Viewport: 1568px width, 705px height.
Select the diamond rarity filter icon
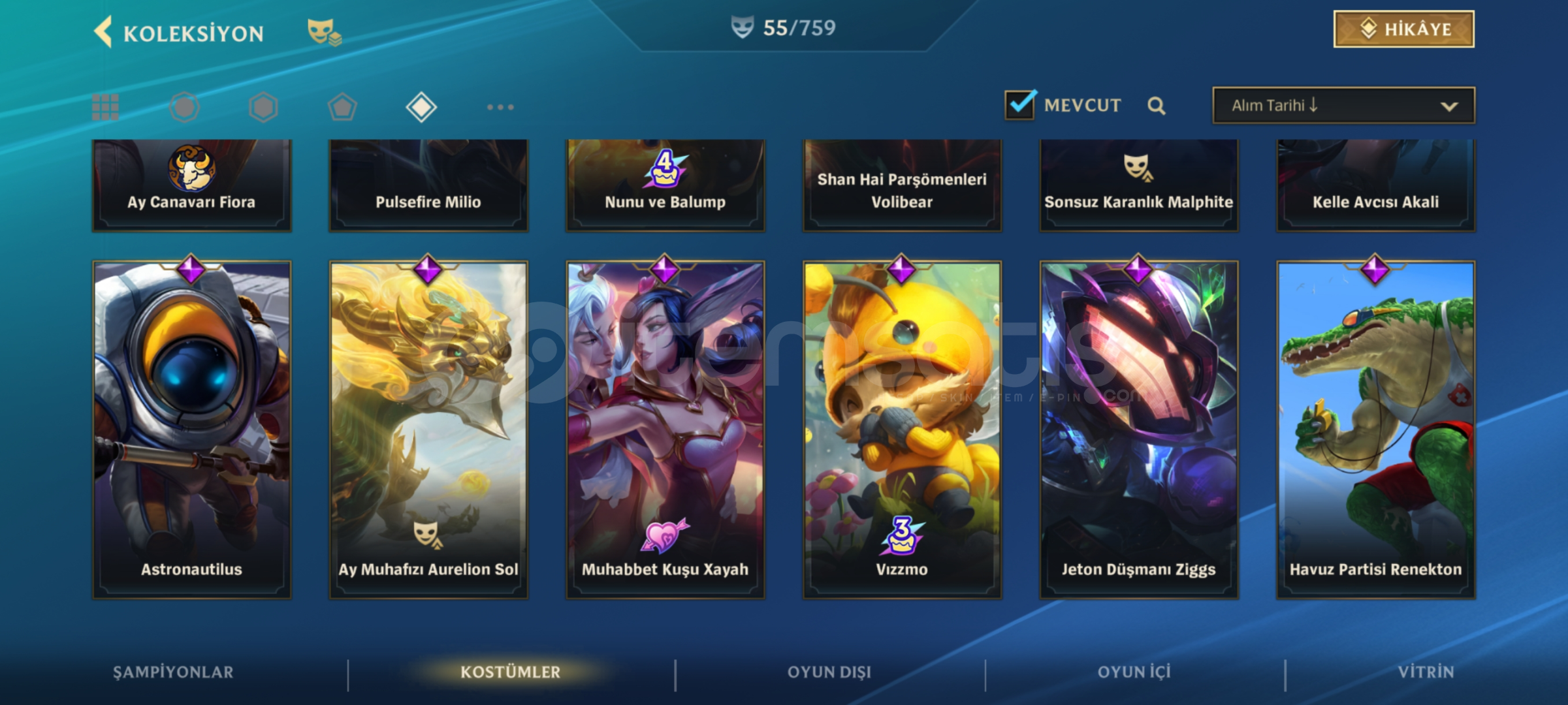click(421, 107)
